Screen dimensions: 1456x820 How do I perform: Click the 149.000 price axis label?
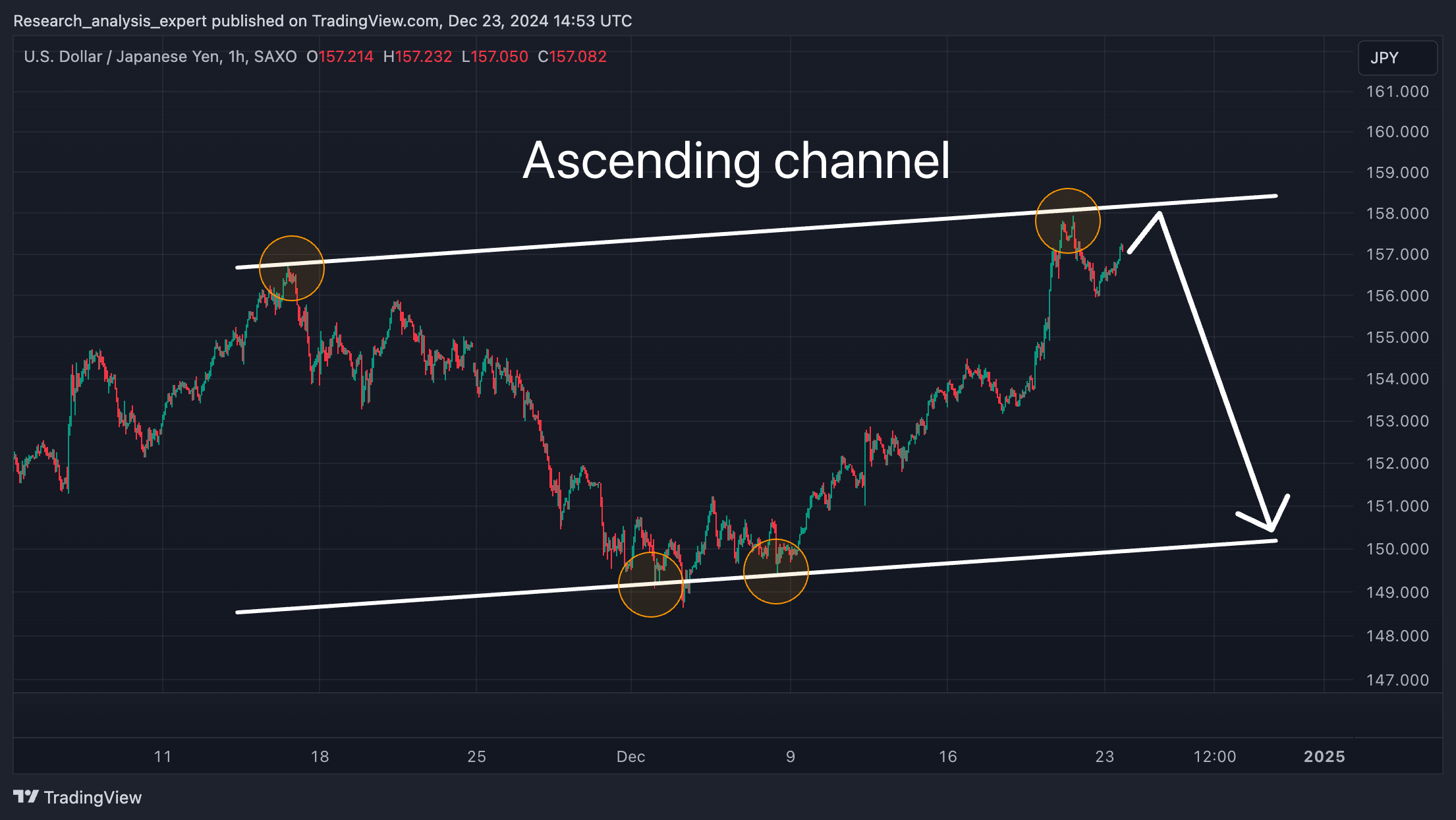coord(1397,593)
